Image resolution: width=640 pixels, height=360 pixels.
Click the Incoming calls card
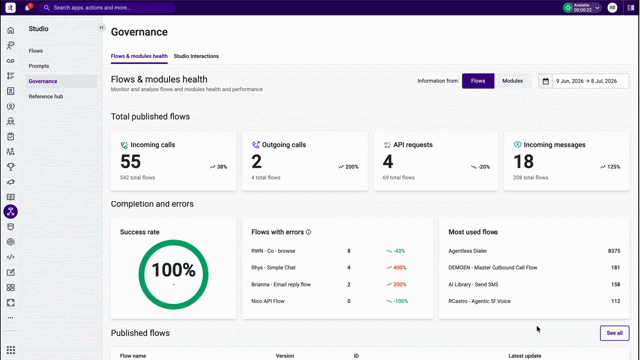coord(173,161)
